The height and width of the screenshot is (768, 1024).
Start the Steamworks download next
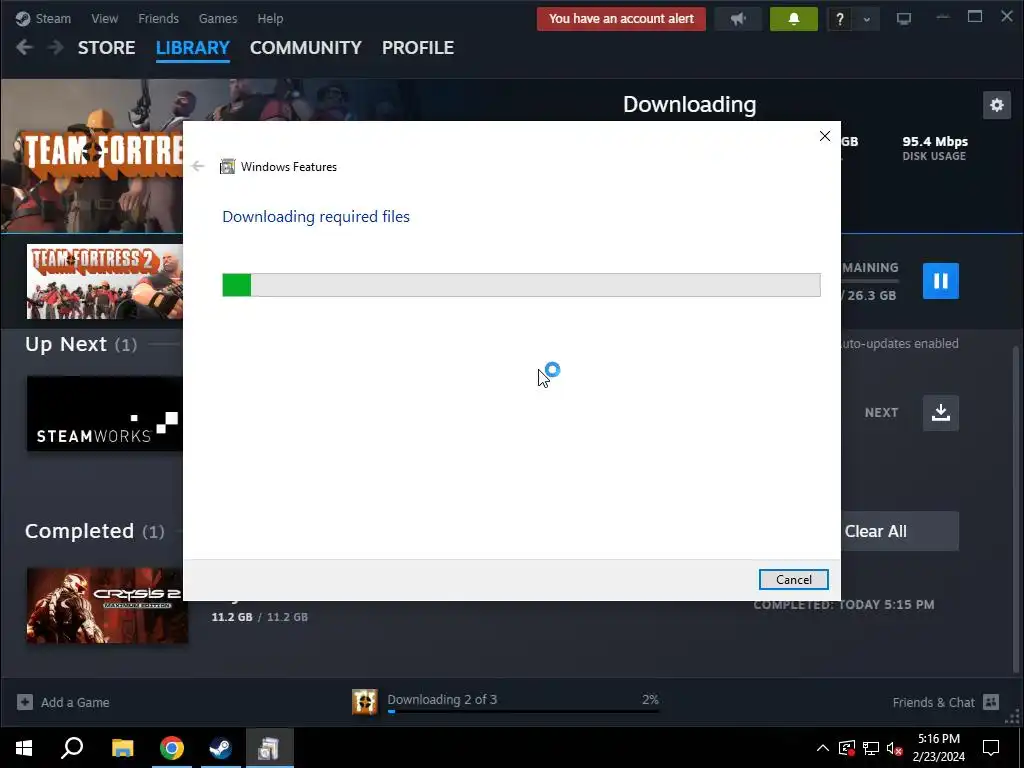pyautogui.click(x=940, y=413)
